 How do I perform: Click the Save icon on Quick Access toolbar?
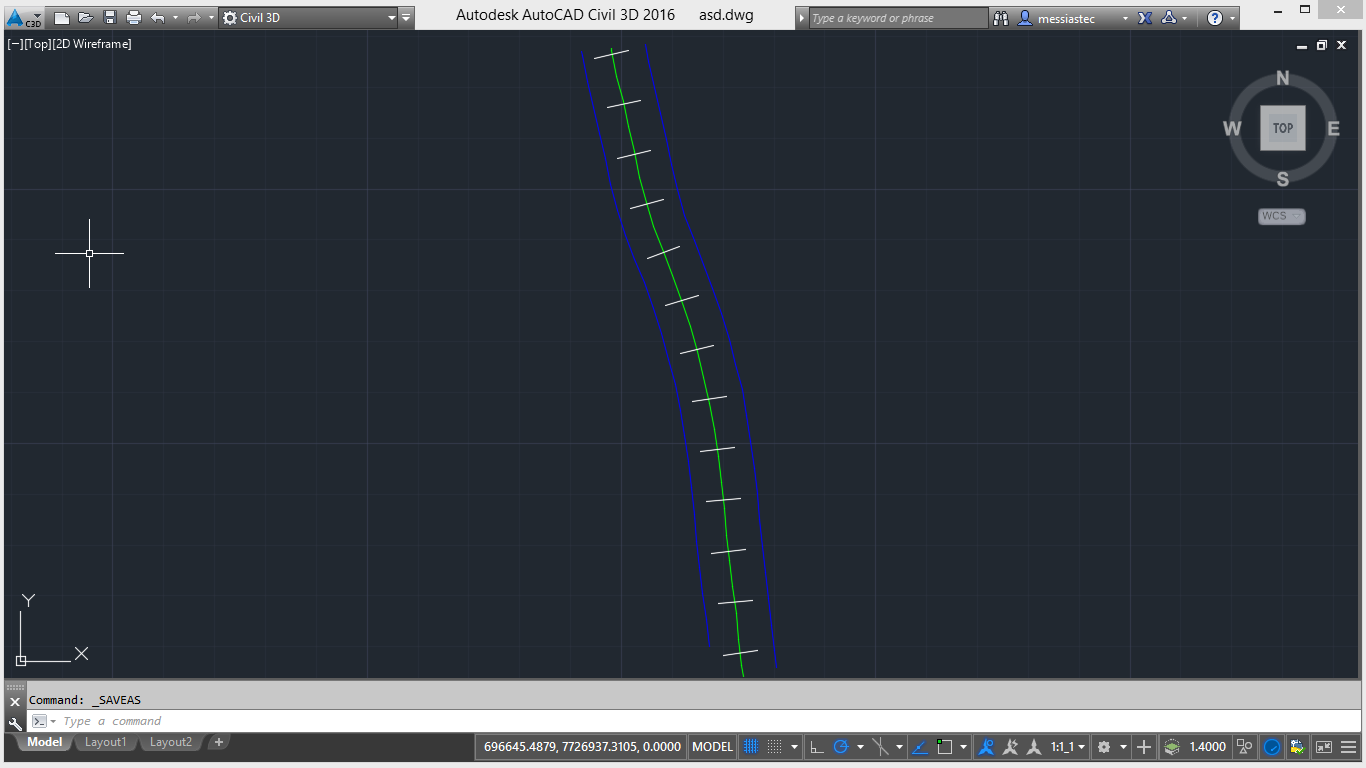[111, 16]
